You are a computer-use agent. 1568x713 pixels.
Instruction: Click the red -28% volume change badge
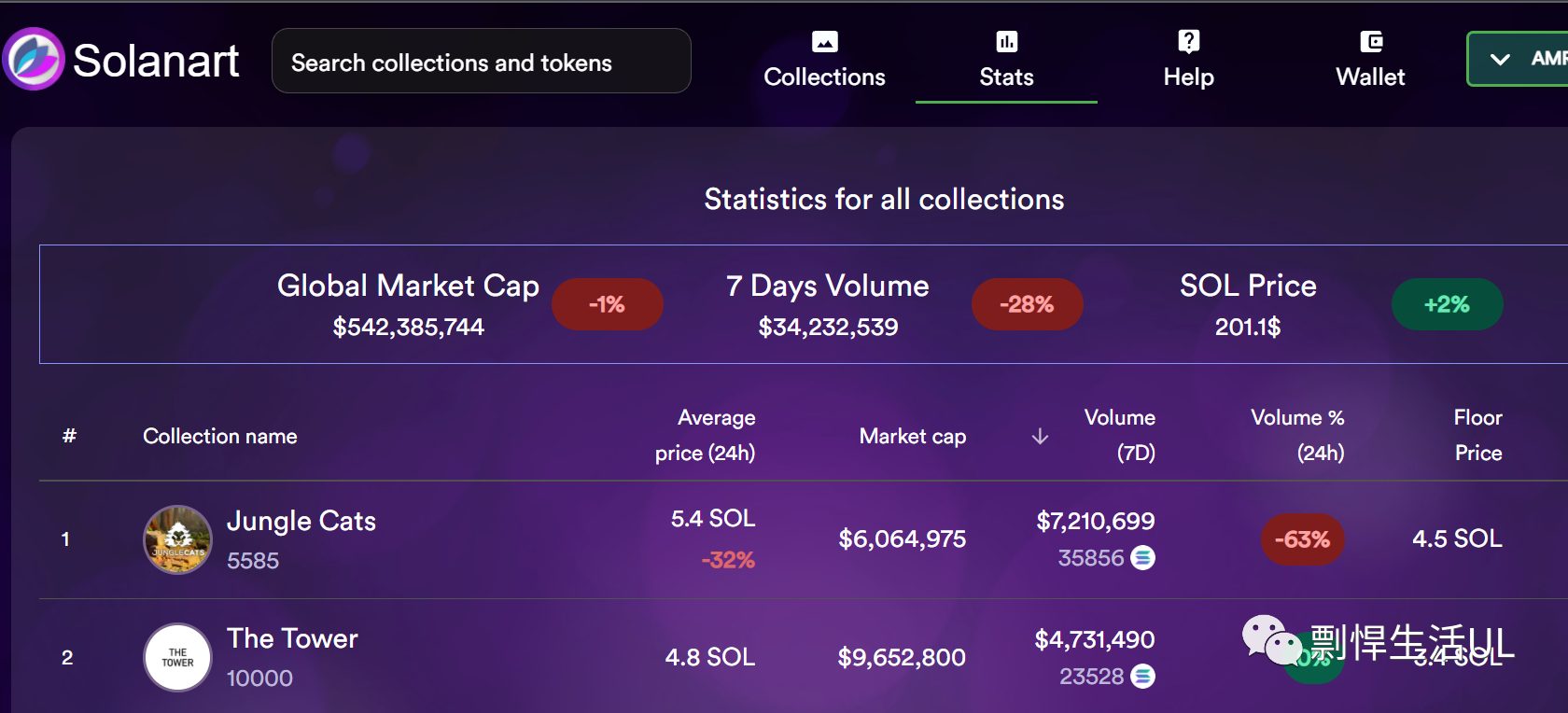tap(1027, 304)
